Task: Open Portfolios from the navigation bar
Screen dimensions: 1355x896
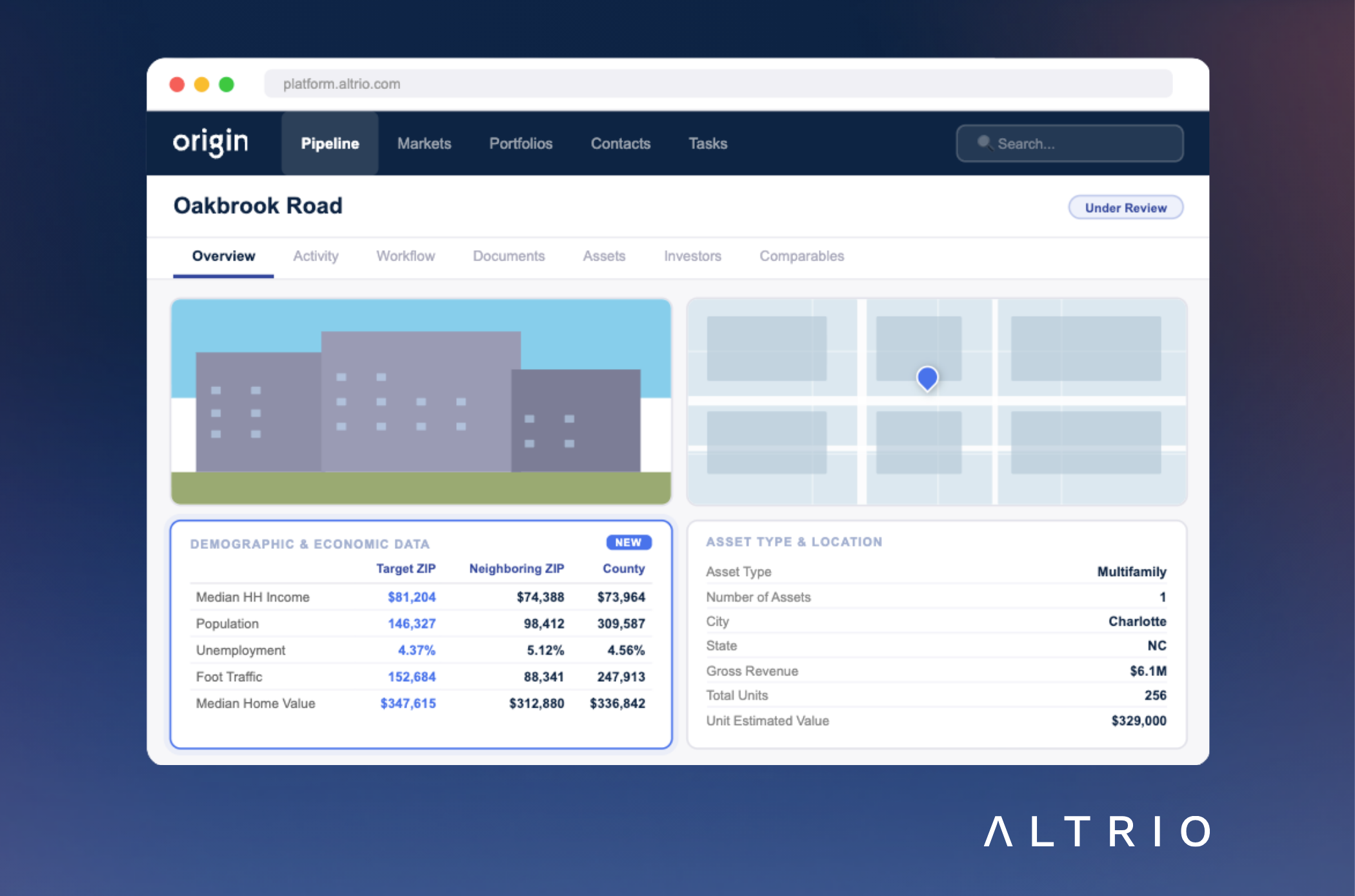Action: pyautogui.click(x=521, y=143)
